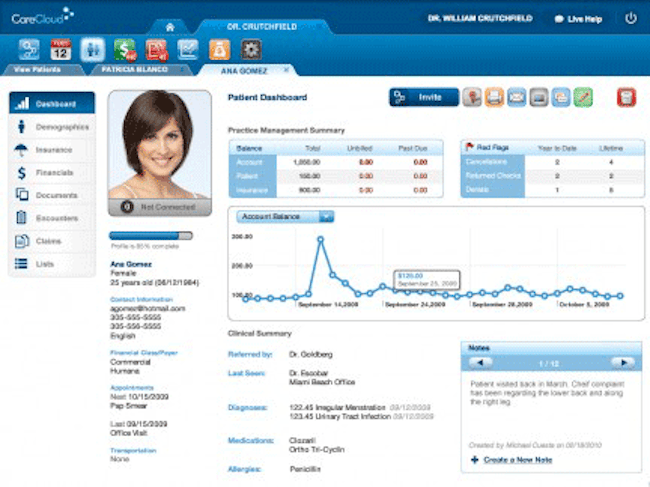The image size is (650, 487).
Task: Open Claims in sidebar
Action: pyautogui.click(x=52, y=241)
